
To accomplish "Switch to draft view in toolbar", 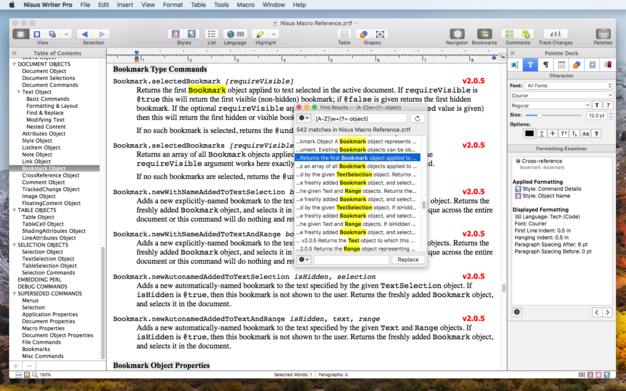I will click(x=20, y=34).
